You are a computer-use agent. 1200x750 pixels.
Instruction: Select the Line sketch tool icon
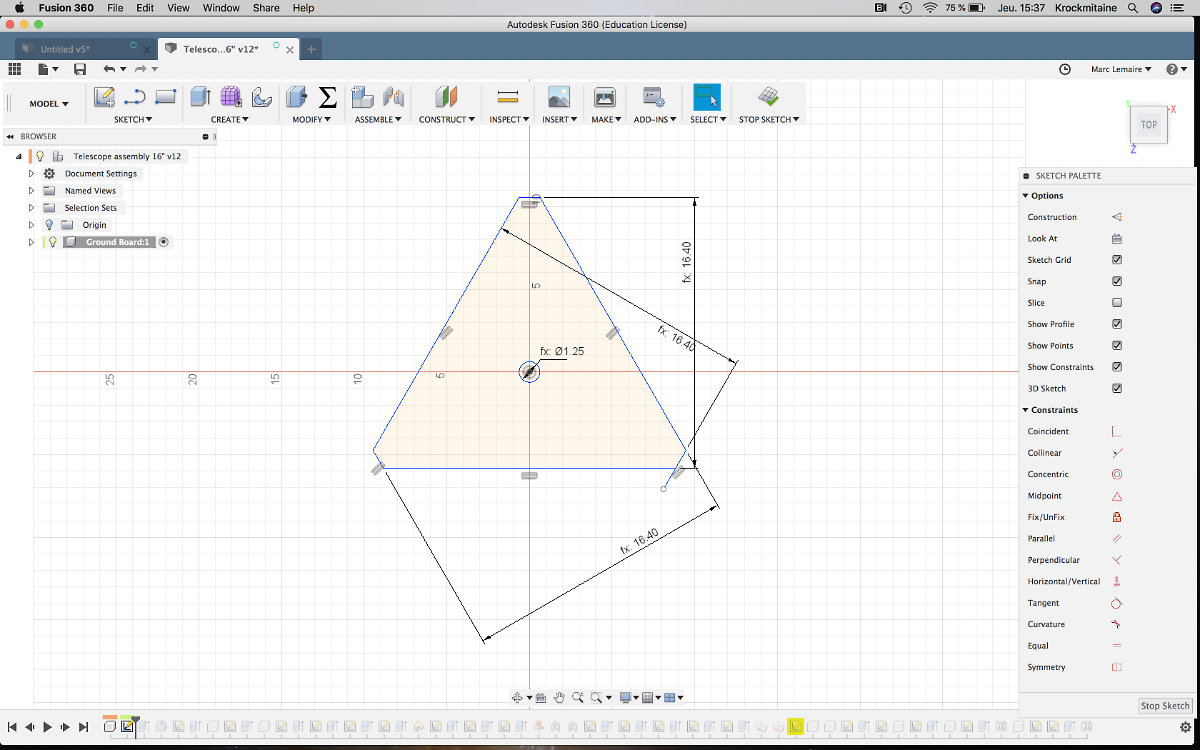[x=135, y=97]
